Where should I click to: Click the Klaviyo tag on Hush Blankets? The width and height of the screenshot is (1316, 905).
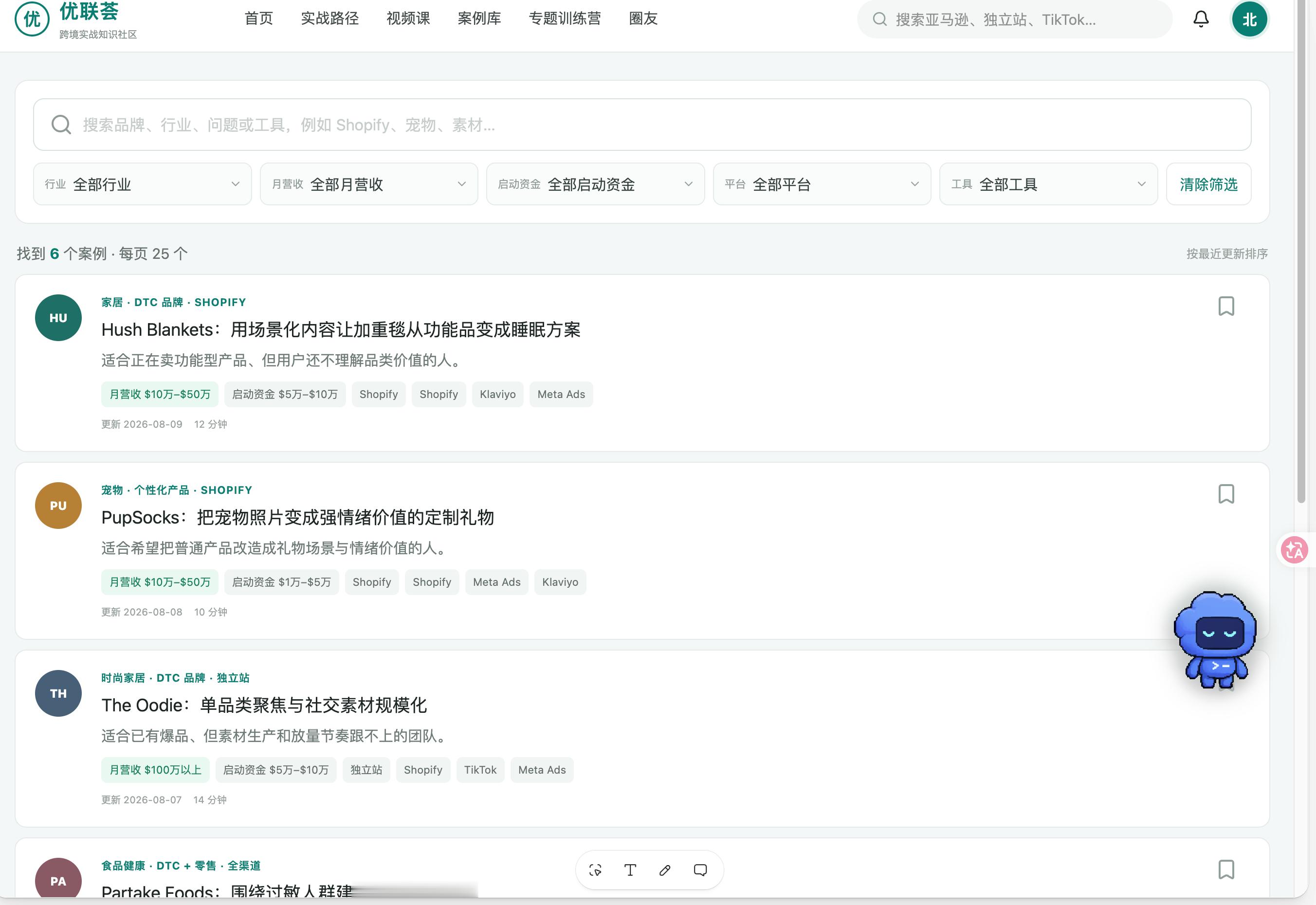497,394
